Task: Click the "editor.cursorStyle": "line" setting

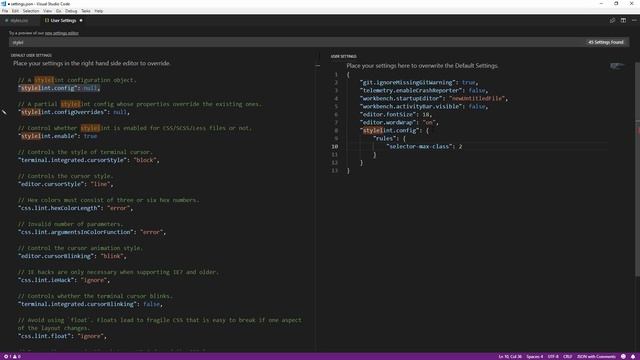Action: pos(65,184)
